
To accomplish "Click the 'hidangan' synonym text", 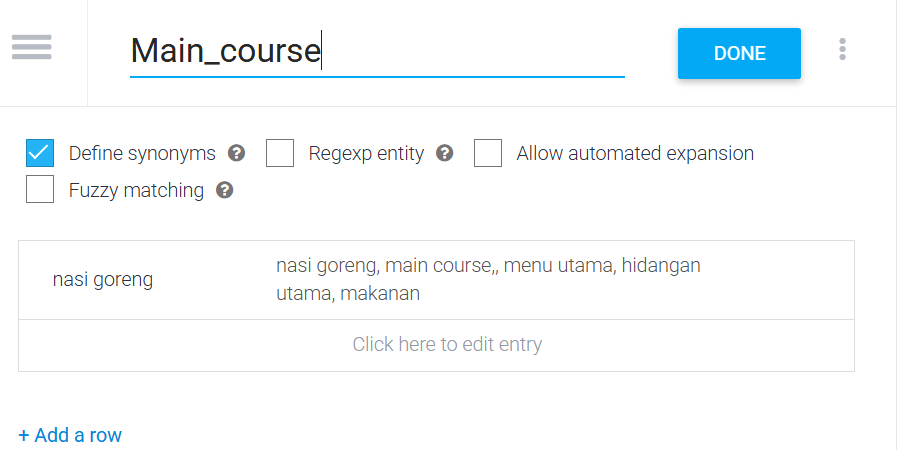I will click(661, 266).
